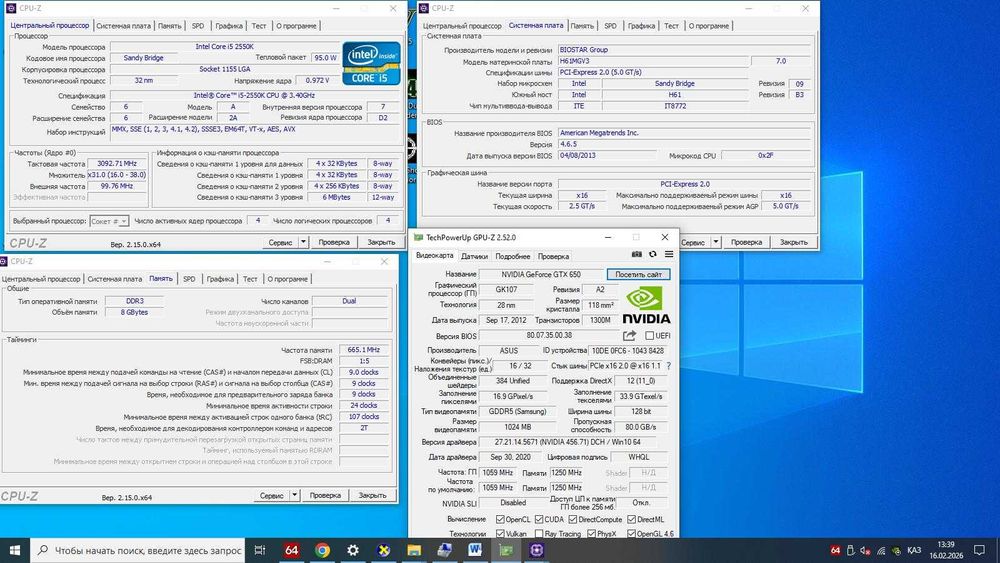Open Settings gear on the taskbar
Image resolution: width=1000 pixels, height=563 pixels.
tap(353, 550)
